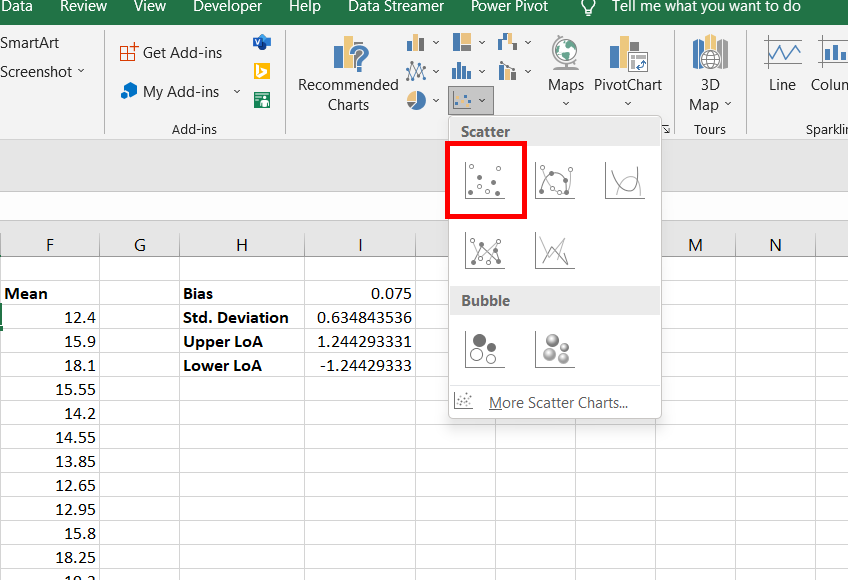Click Insert Statistic Chart icon

point(462,71)
